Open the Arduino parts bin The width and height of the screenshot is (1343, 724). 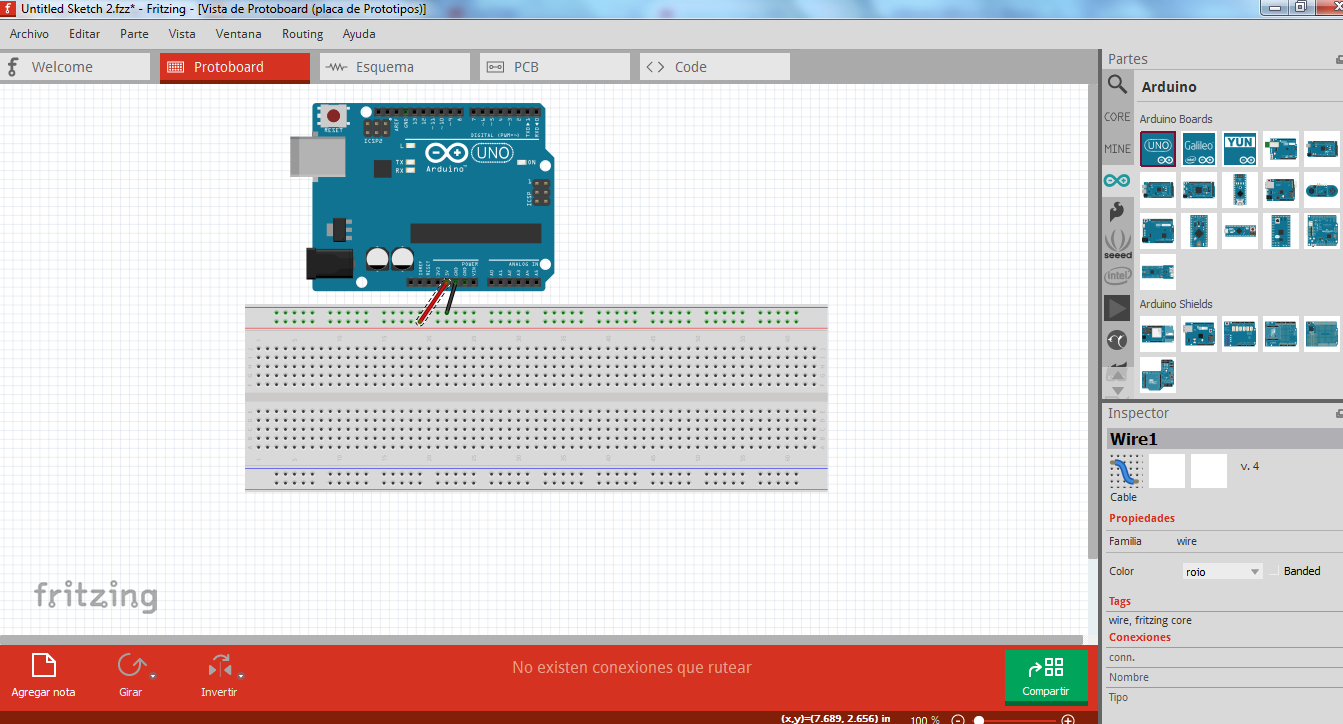click(x=1117, y=181)
